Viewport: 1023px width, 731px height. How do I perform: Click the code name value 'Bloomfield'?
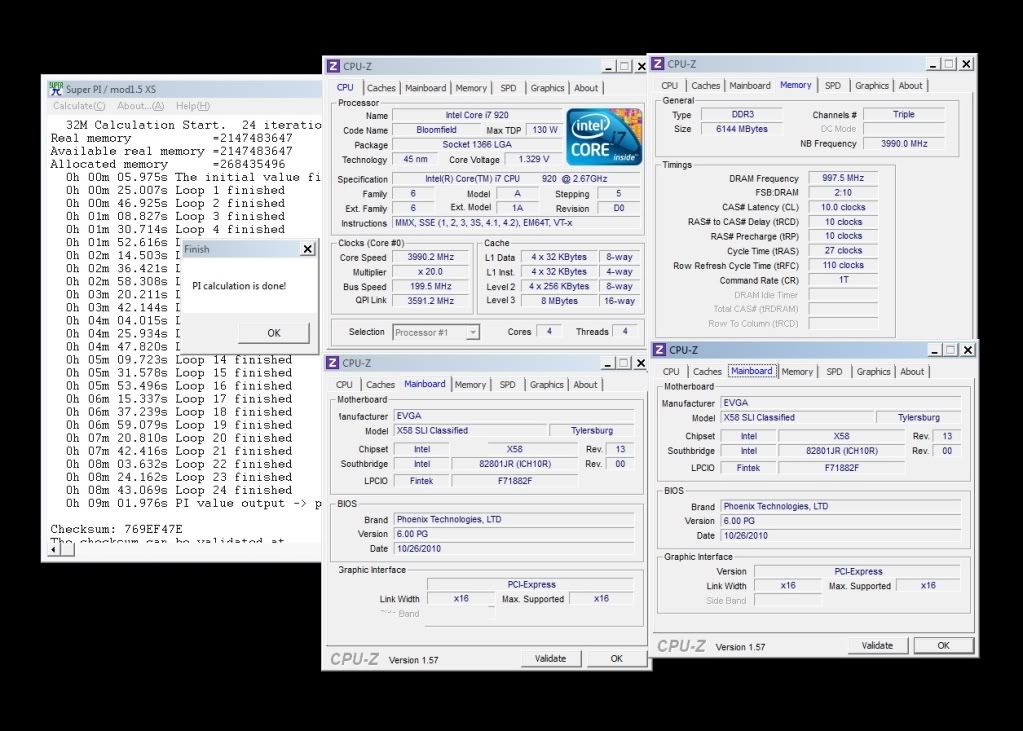coord(436,130)
